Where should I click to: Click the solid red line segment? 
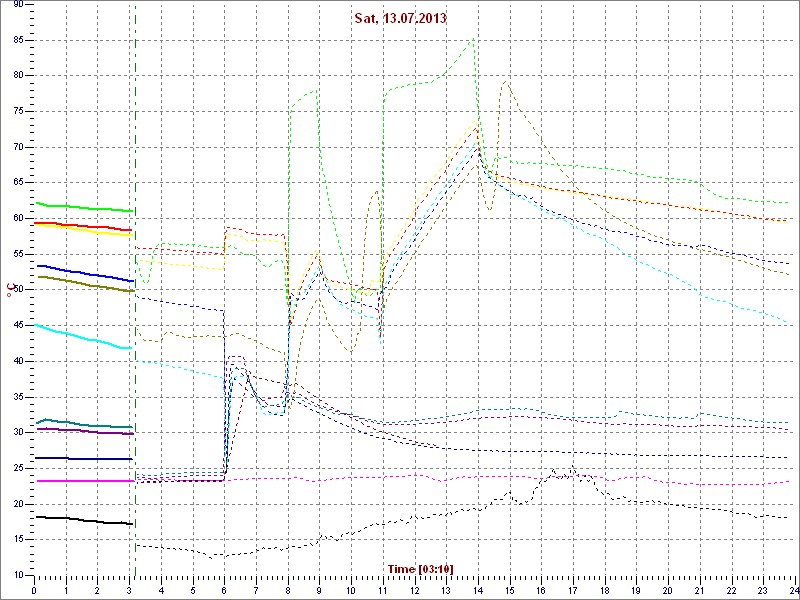coord(85,226)
